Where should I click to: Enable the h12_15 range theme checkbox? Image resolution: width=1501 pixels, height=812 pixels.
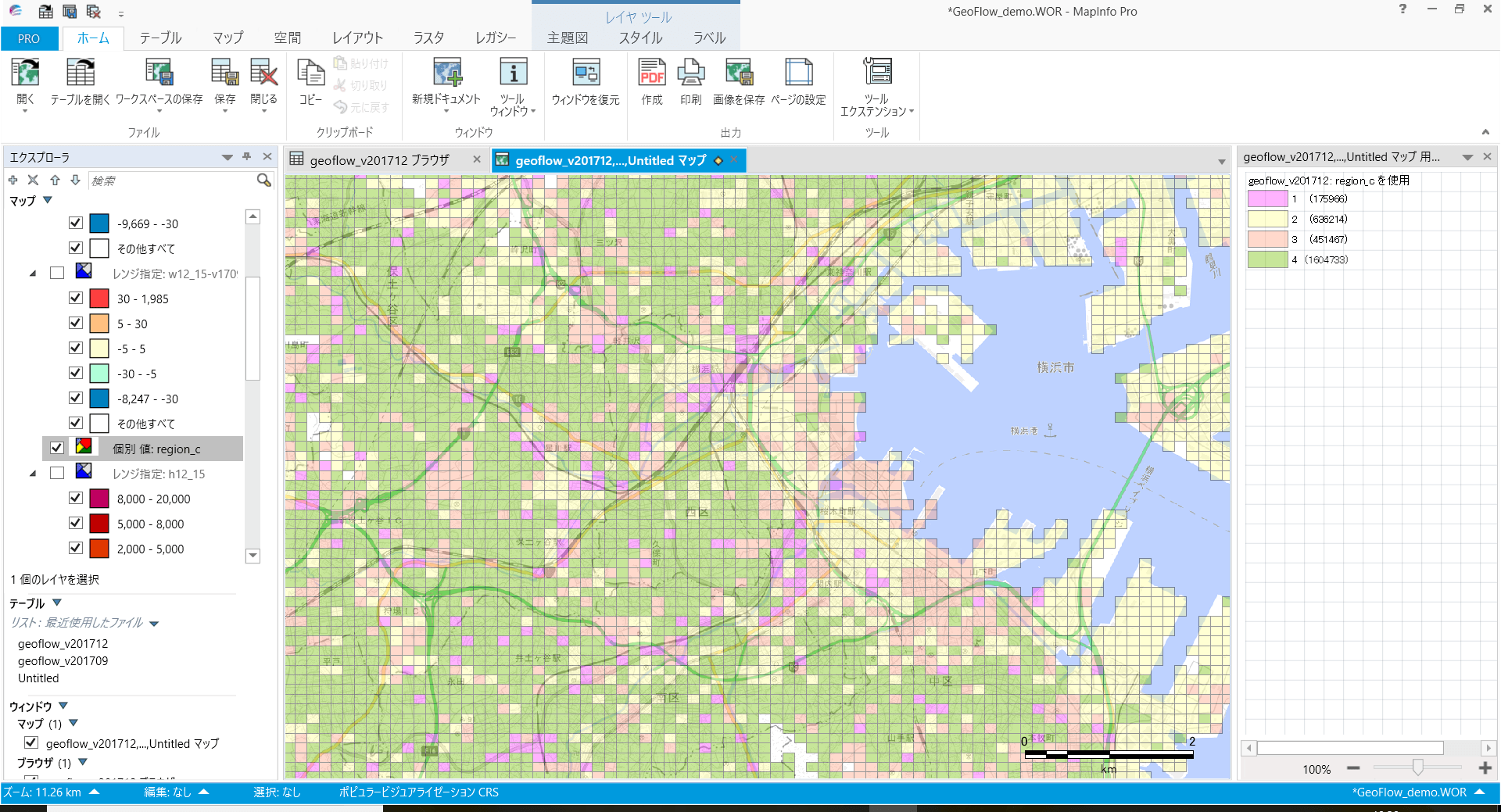pos(57,473)
